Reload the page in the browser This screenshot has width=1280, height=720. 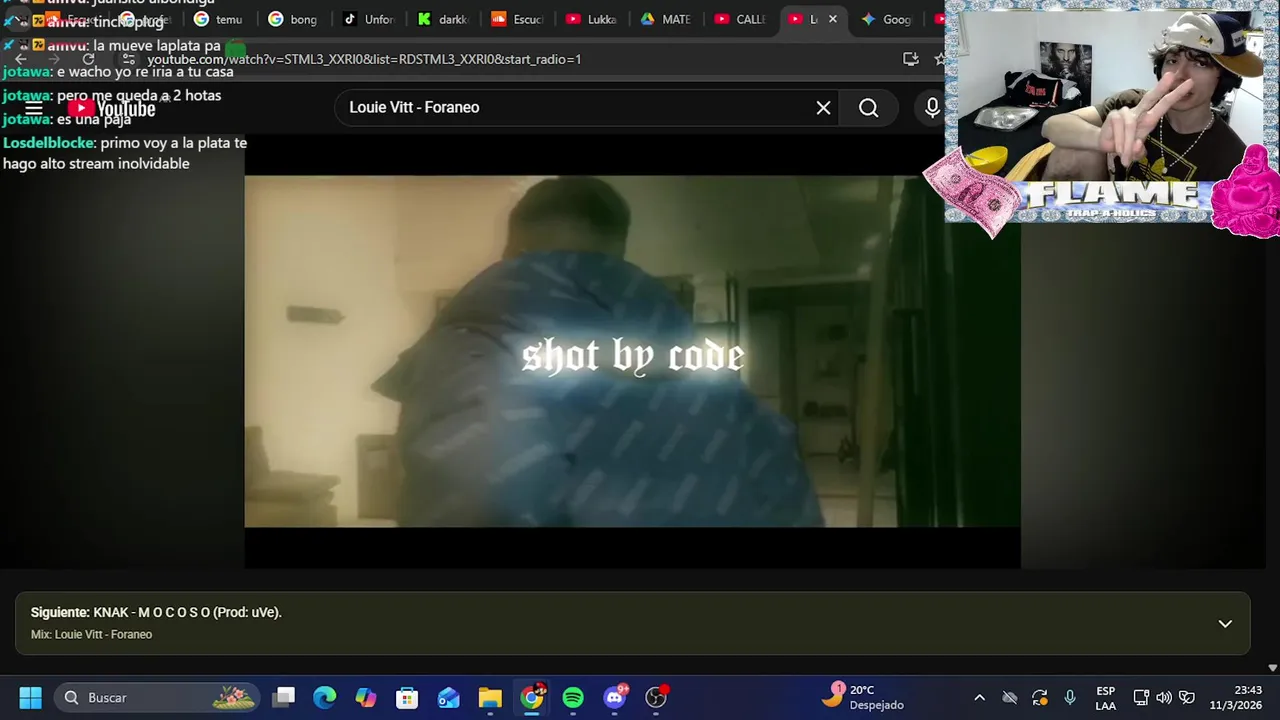pyautogui.click(x=88, y=59)
